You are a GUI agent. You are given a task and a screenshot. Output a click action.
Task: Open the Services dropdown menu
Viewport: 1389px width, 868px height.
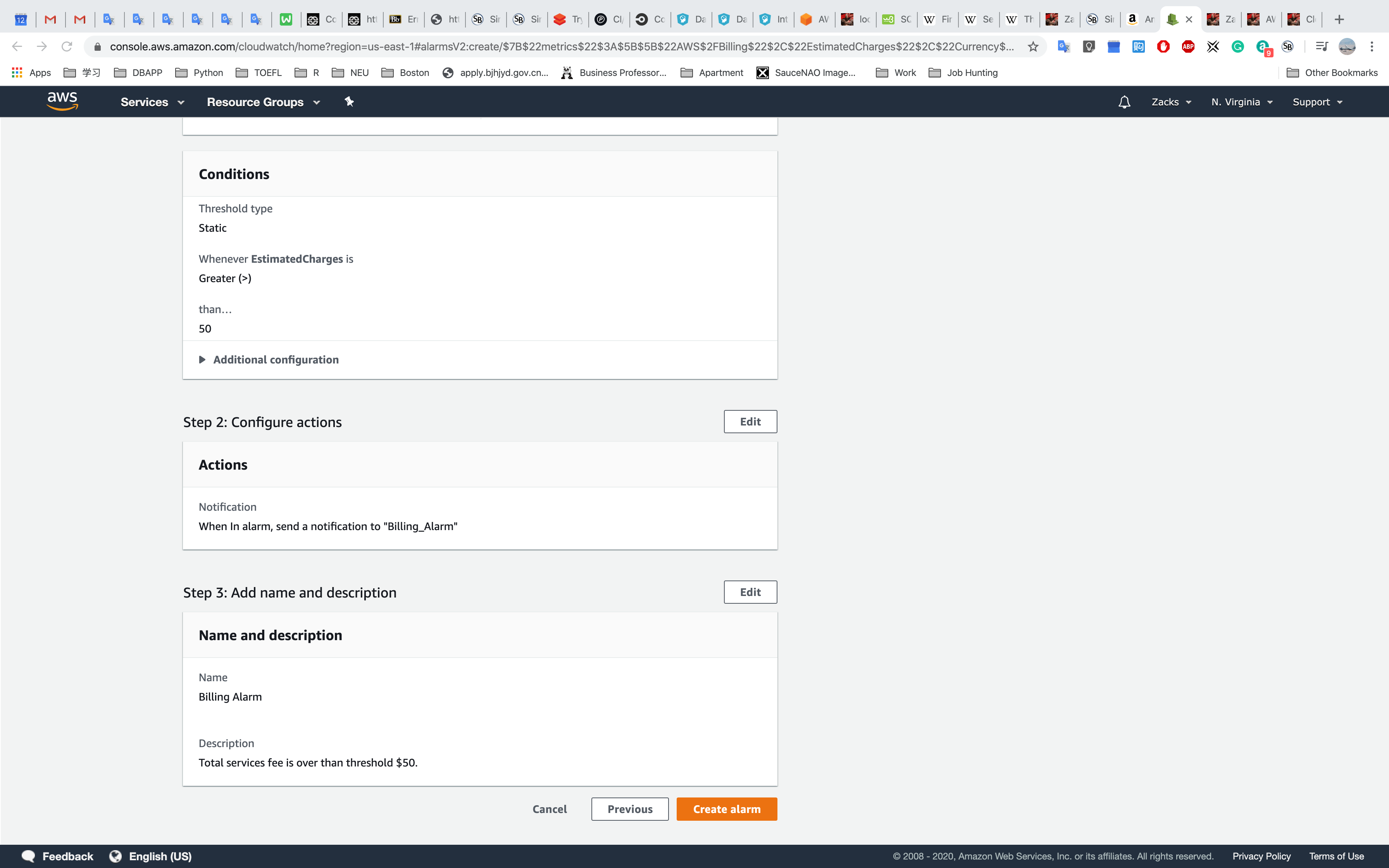tap(152, 102)
